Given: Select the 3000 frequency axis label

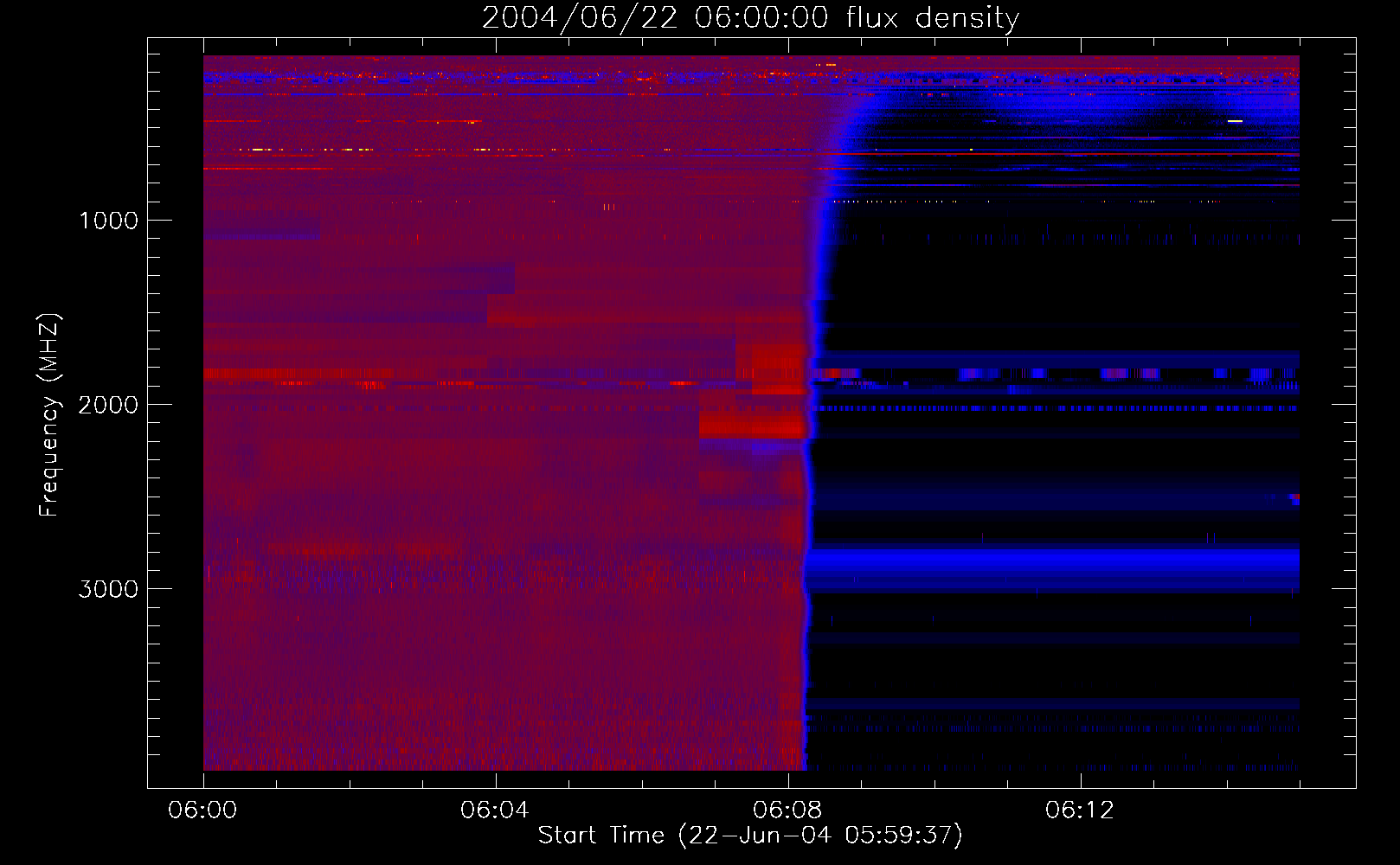Looking at the screenshot, I should click(x=108, y=589).
